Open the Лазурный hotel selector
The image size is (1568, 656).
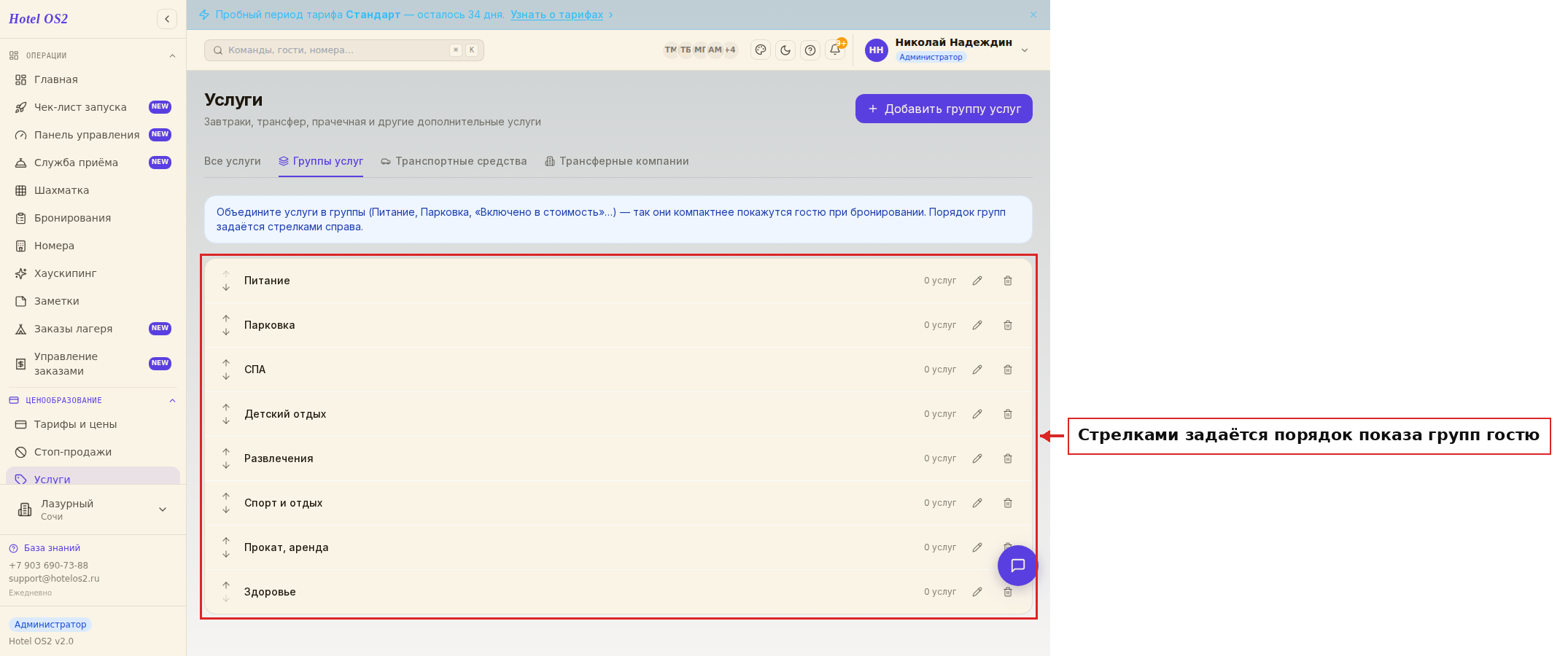(x=93, y=509)
